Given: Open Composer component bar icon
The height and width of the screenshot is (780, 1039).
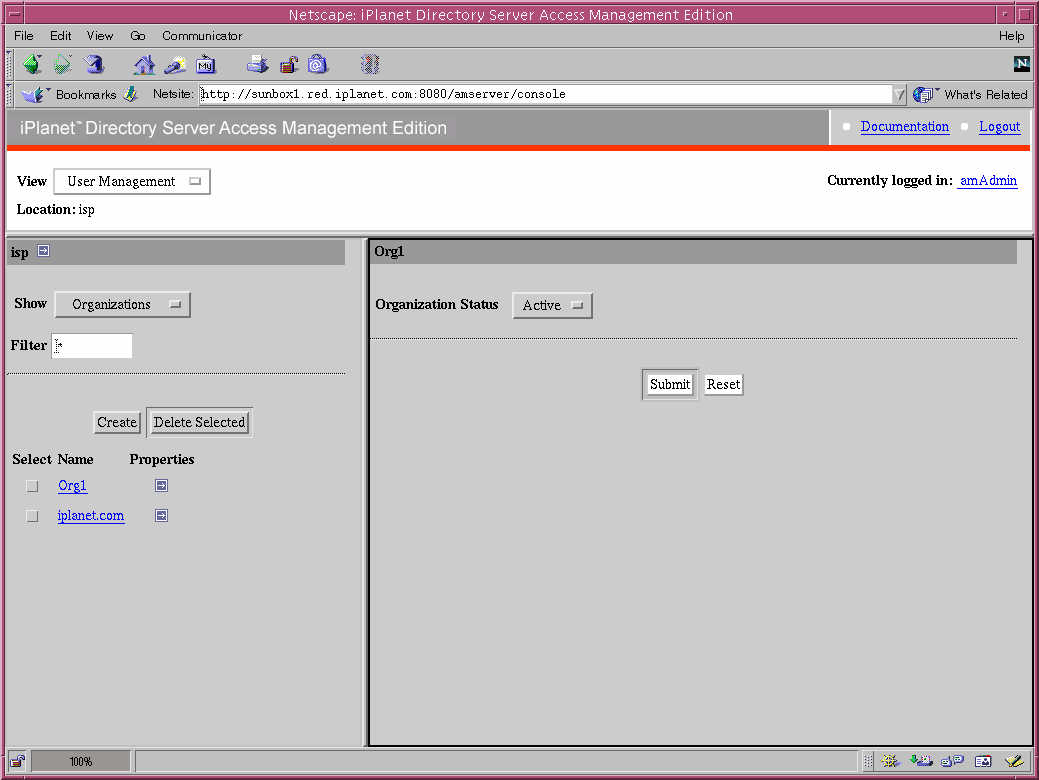Looking at the screenshot, I should 1014,761.
